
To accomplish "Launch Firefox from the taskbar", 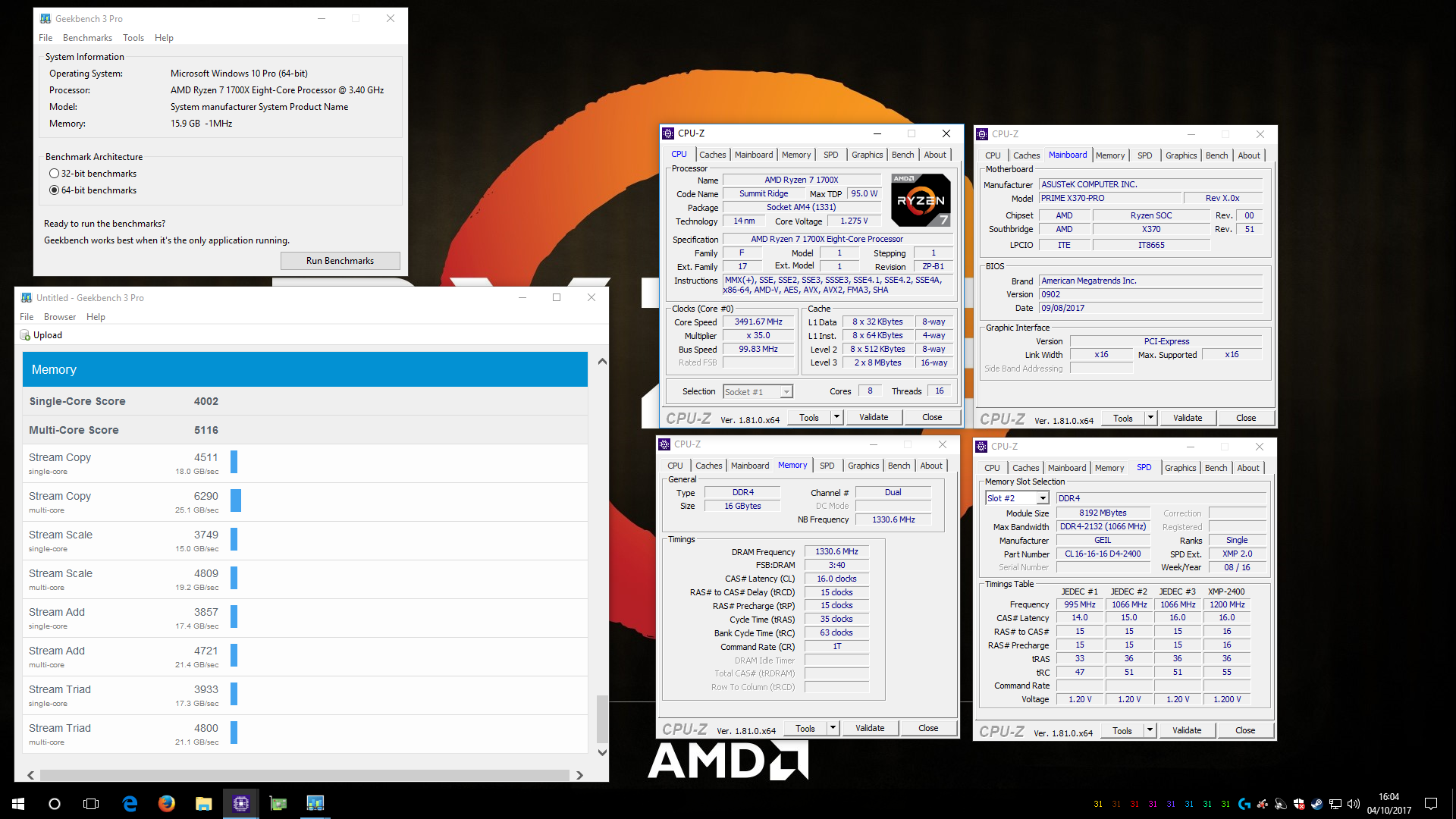I will 166,804.
